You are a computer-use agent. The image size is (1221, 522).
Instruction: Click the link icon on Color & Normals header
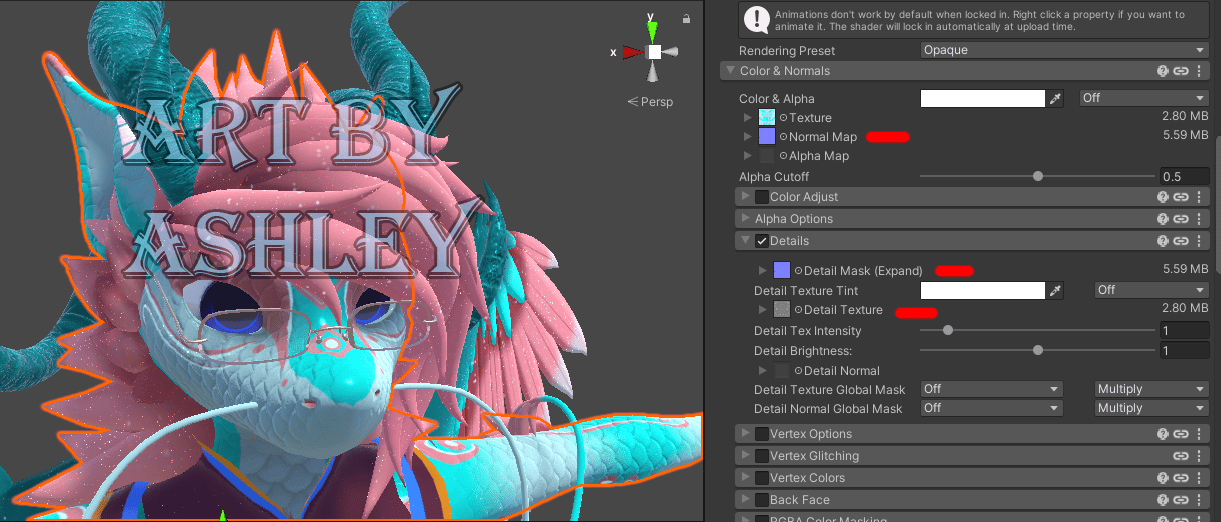point(1181,71)
